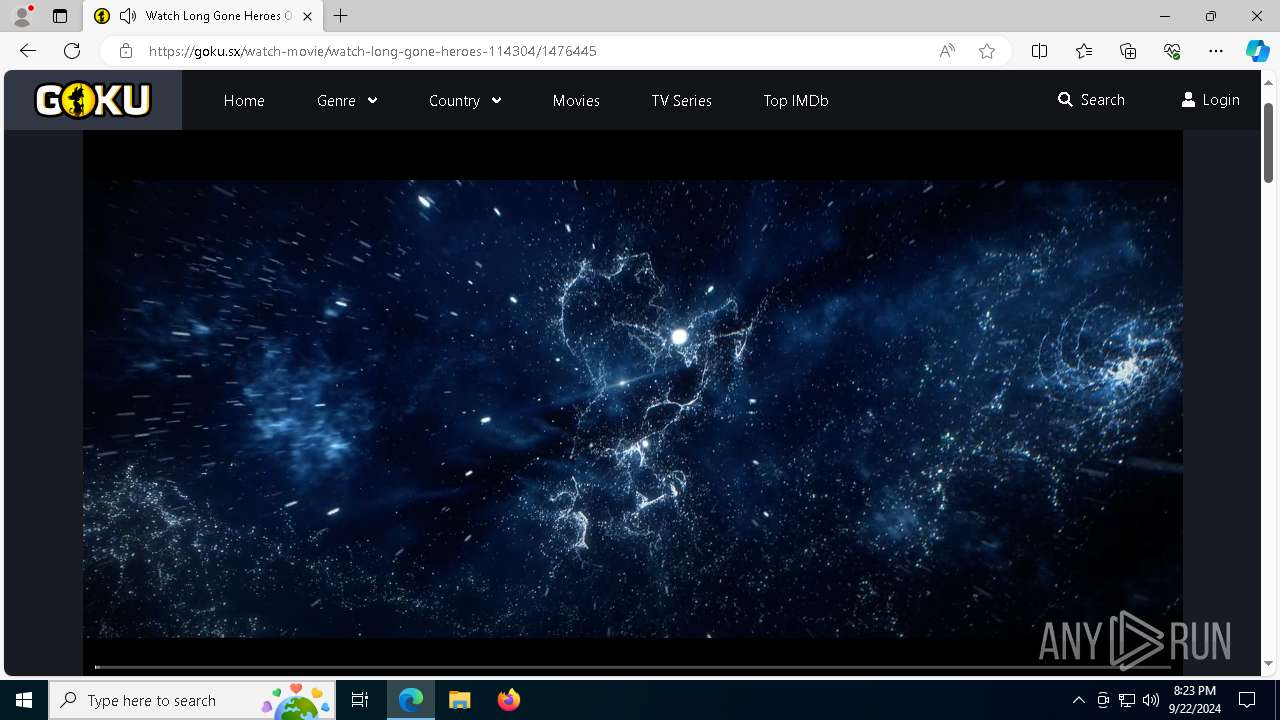Open Microsoft Edge from taskbar
Screen dimensions: 1280x720
(x=411, y=700)
